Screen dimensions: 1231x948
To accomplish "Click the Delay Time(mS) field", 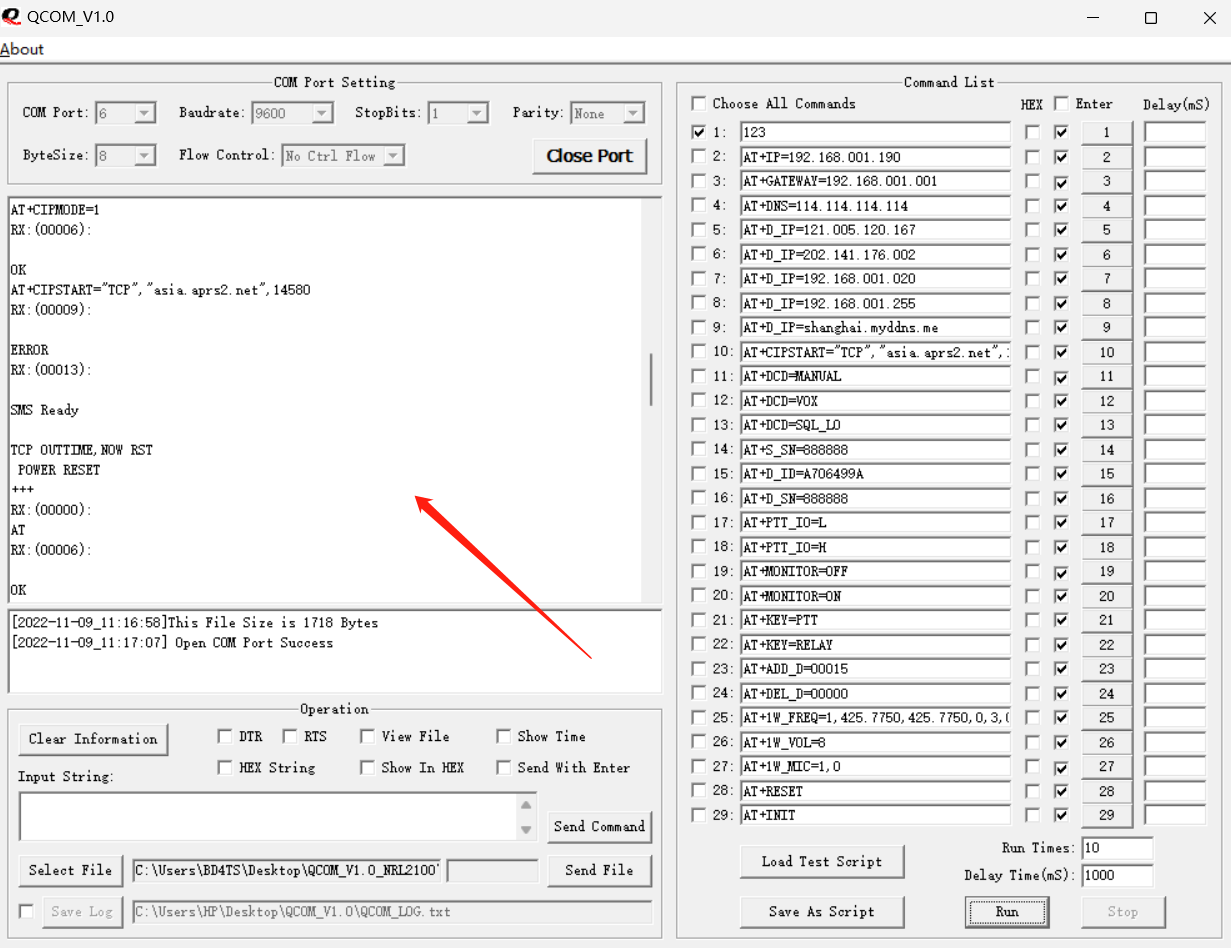I will click(x=1117, y=875).
